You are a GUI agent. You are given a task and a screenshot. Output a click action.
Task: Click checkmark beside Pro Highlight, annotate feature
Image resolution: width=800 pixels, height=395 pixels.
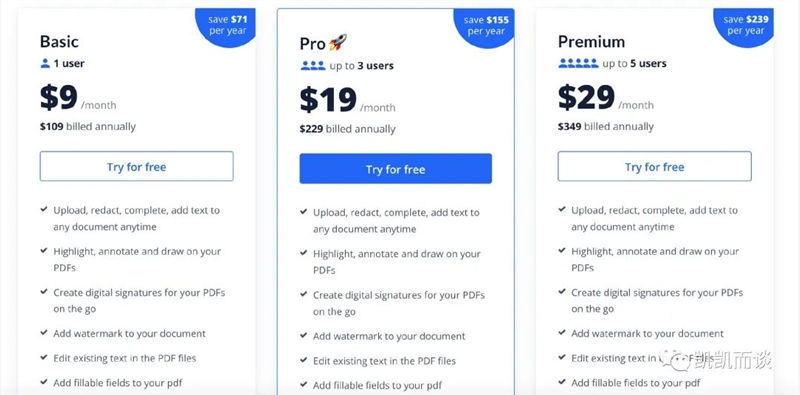point(304,253)
